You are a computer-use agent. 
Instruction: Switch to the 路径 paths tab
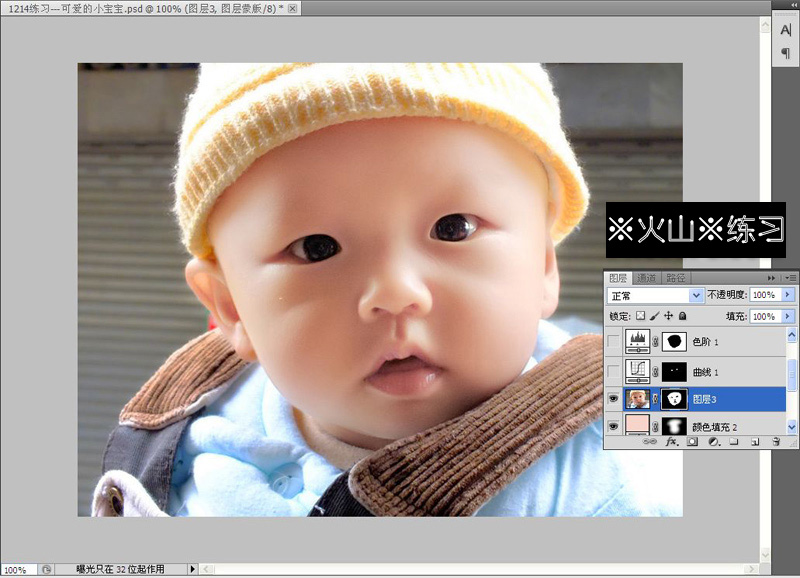coord(678,277)
